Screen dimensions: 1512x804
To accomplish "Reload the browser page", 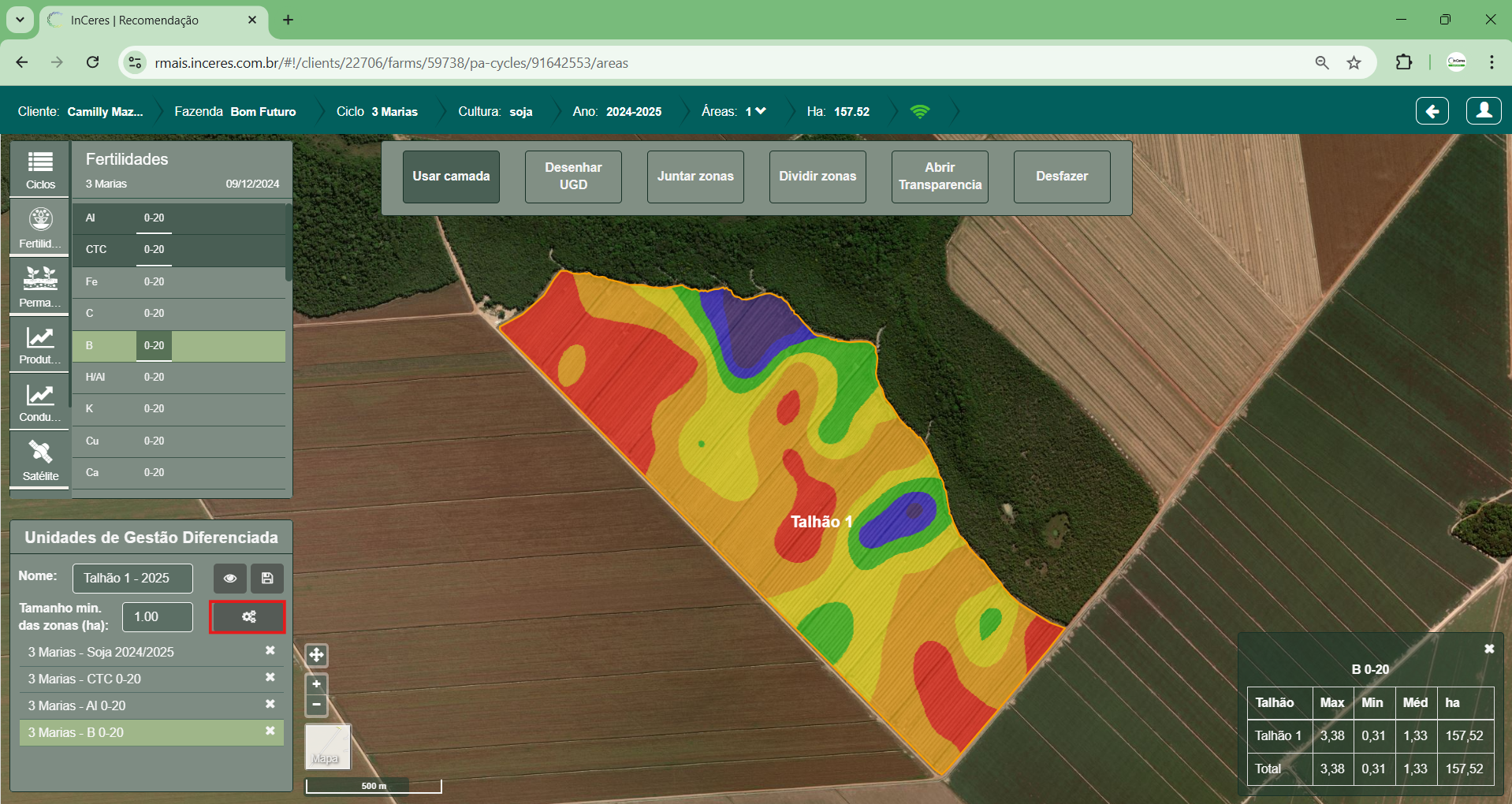I will click(93, 62).
